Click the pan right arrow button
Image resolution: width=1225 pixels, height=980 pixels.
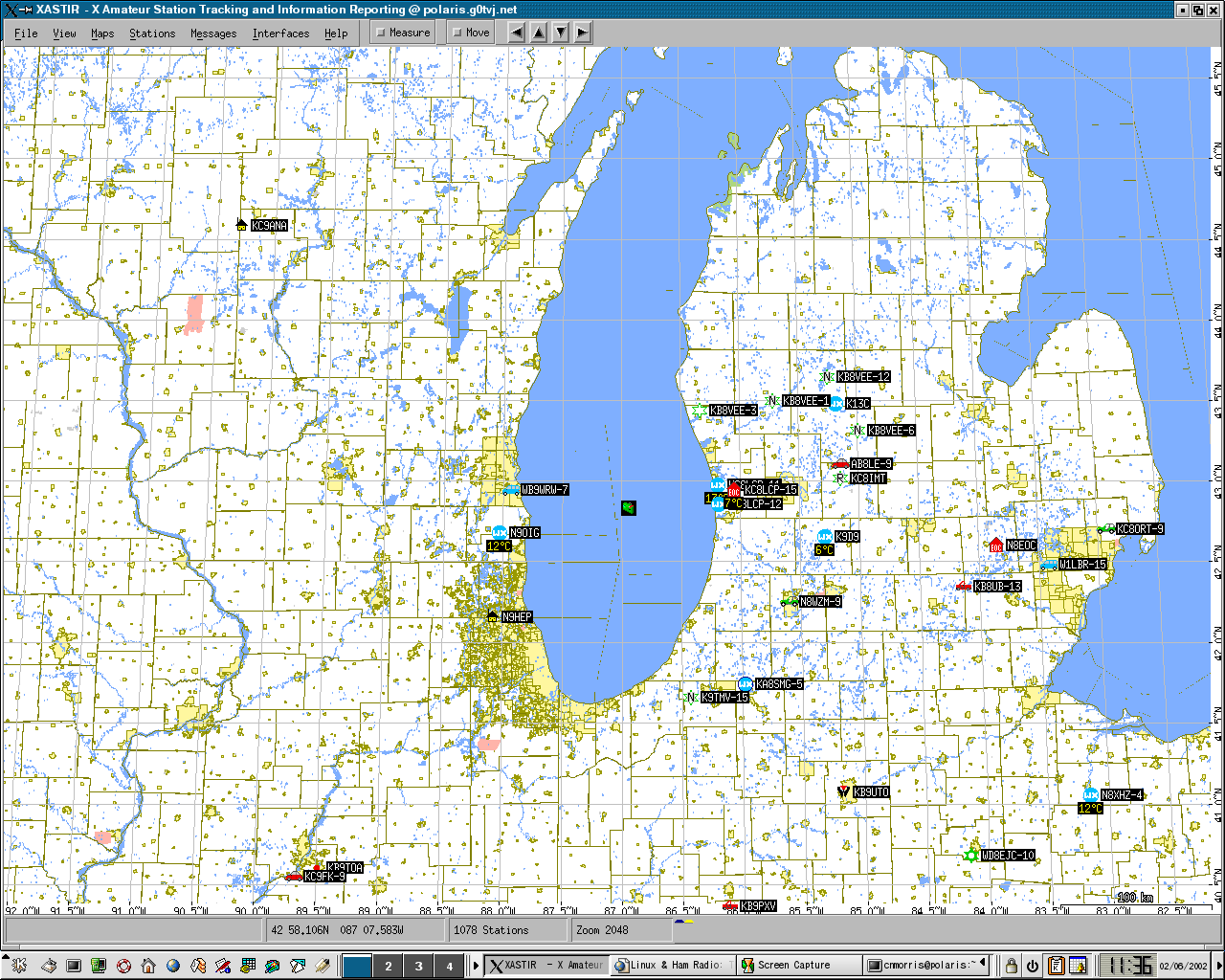pos(582,33)
